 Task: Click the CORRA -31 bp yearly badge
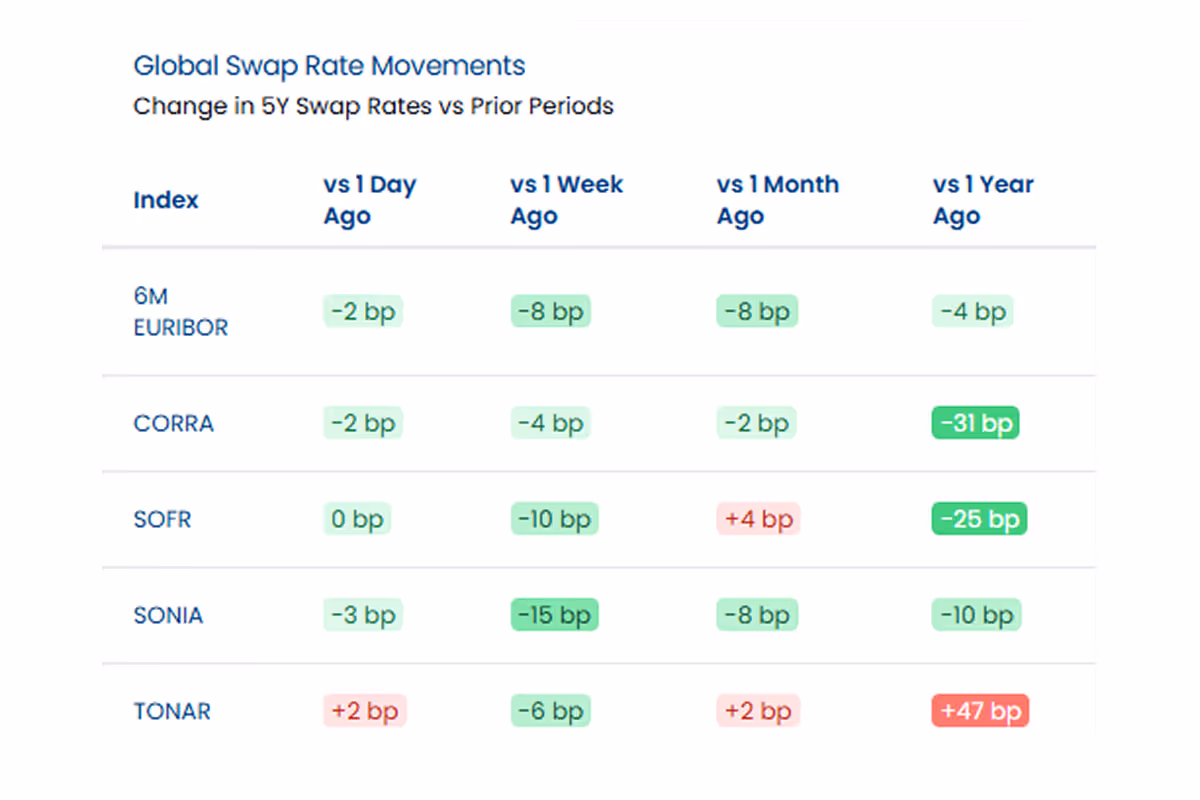(975, 423)
